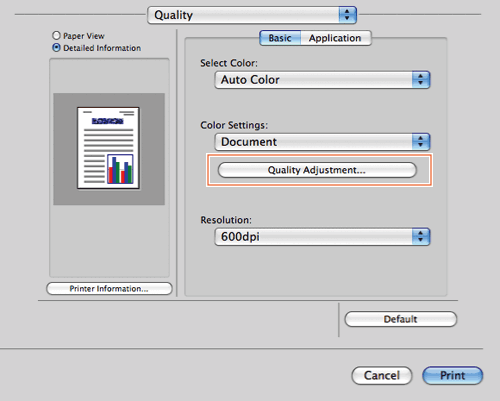Image resolution: width=500 pixels, height=401 pixels.
Task: Select the Detailed Information radio button
Action: point(56,48)
